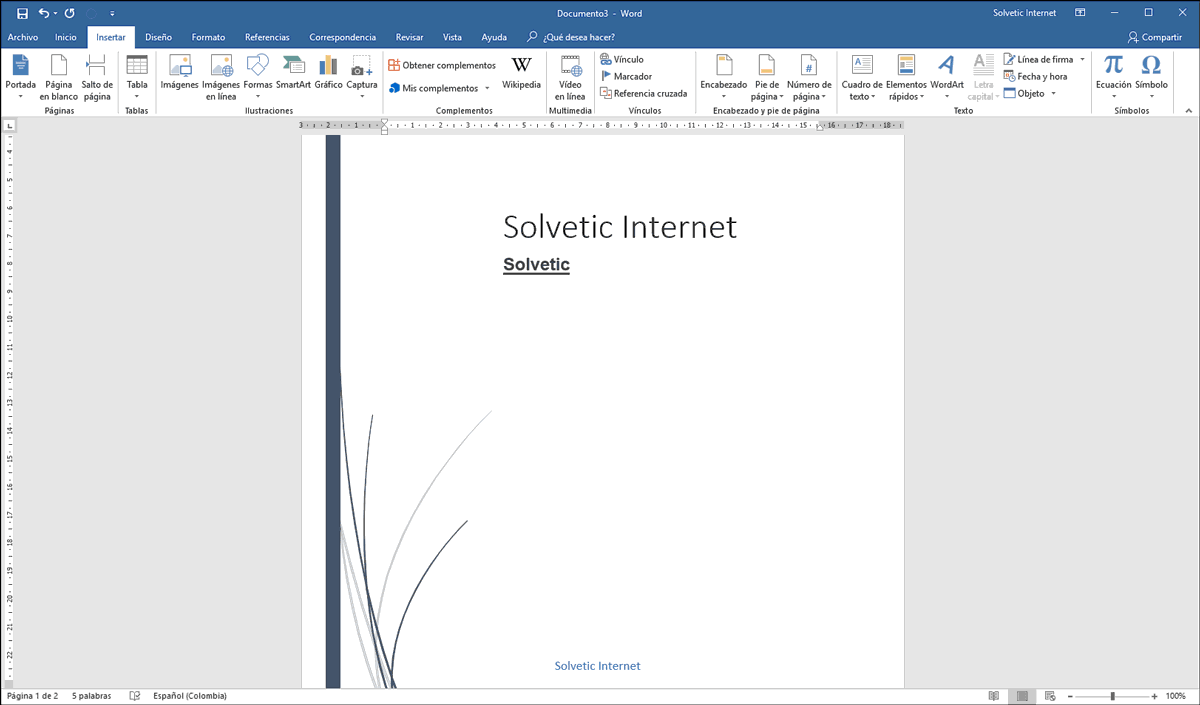Insert a Cuadro de texto
Screen dimensions: 1200x705
(x=862, y=78)
